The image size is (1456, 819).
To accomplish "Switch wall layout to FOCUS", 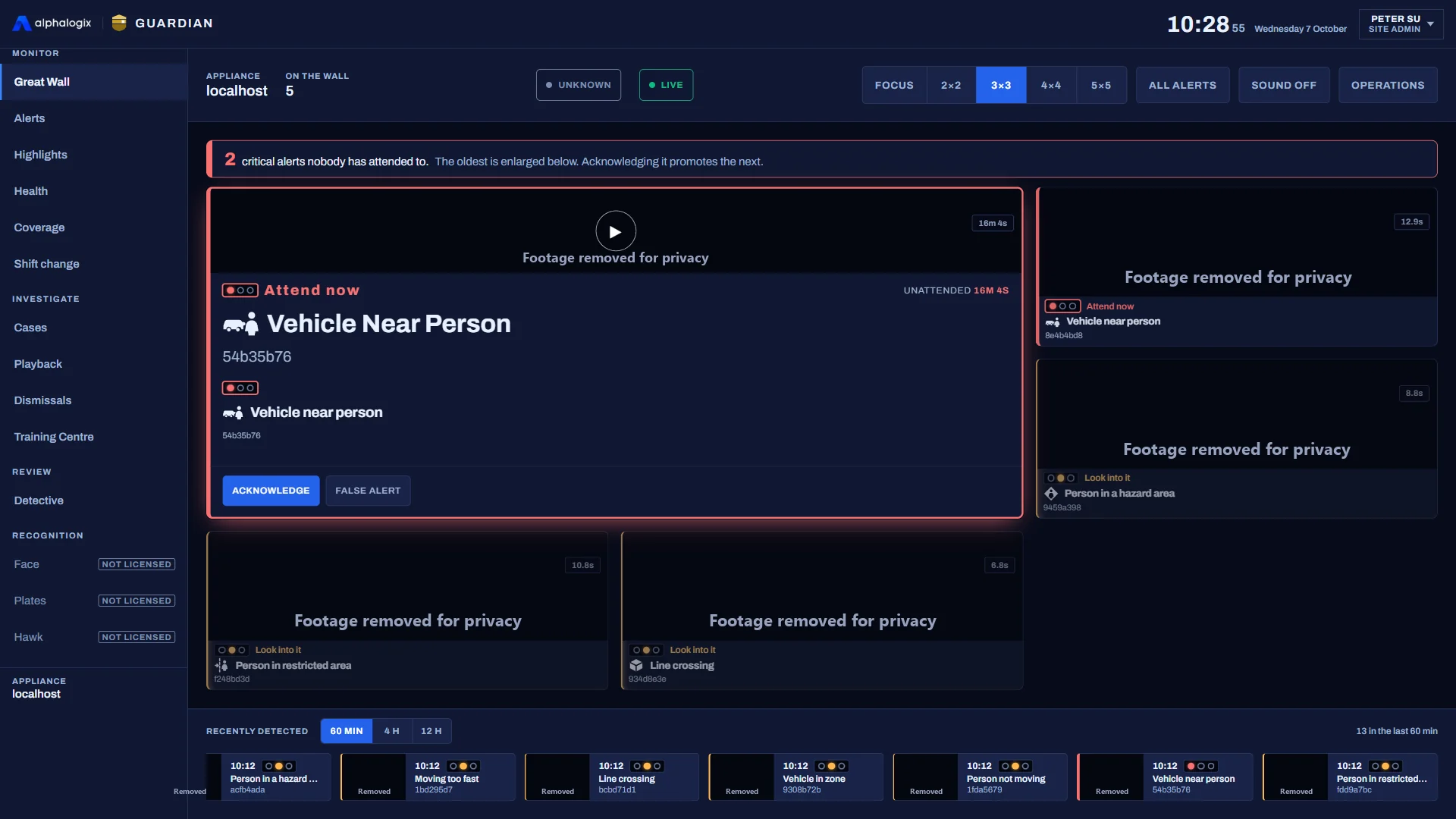I will (894, 85).
